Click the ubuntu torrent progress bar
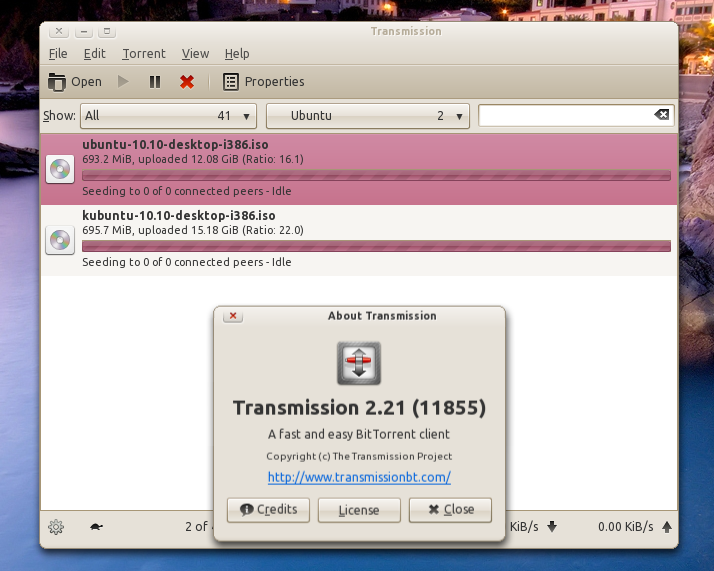The height and width of the screenshot is (571, 714). [376, 175]
